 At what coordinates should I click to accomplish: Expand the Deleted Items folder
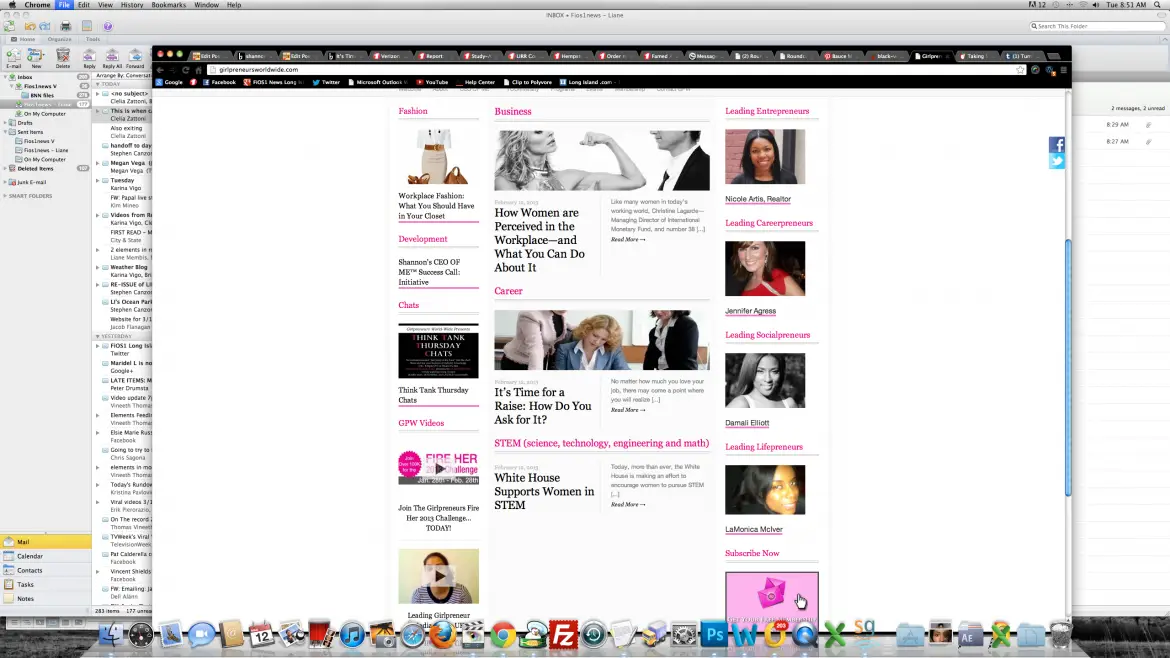pos(5,169)
